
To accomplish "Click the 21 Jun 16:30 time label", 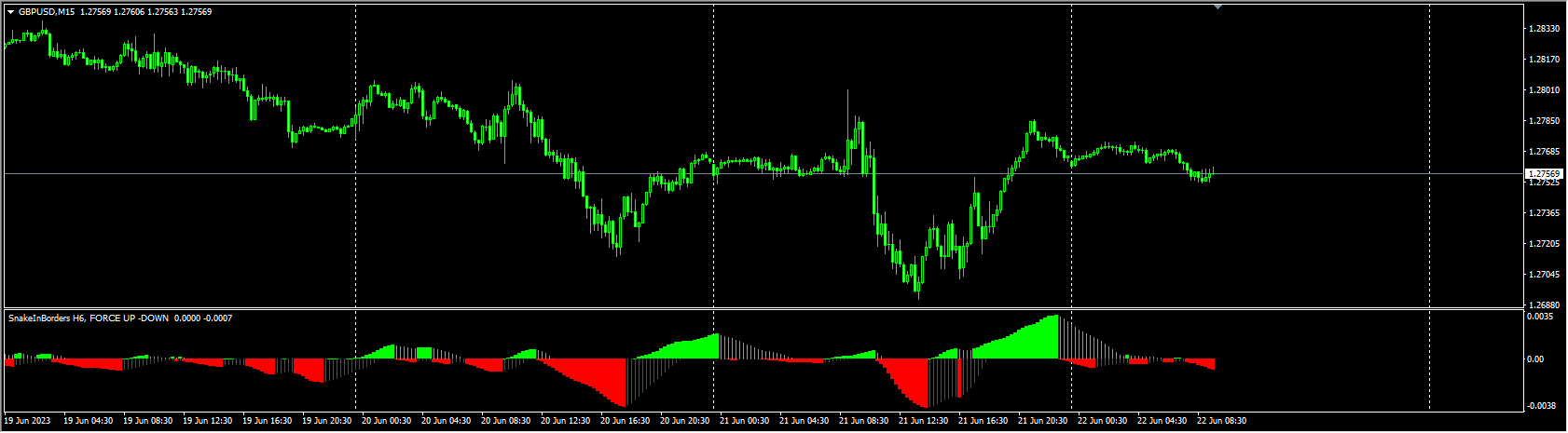I will 983,421.
